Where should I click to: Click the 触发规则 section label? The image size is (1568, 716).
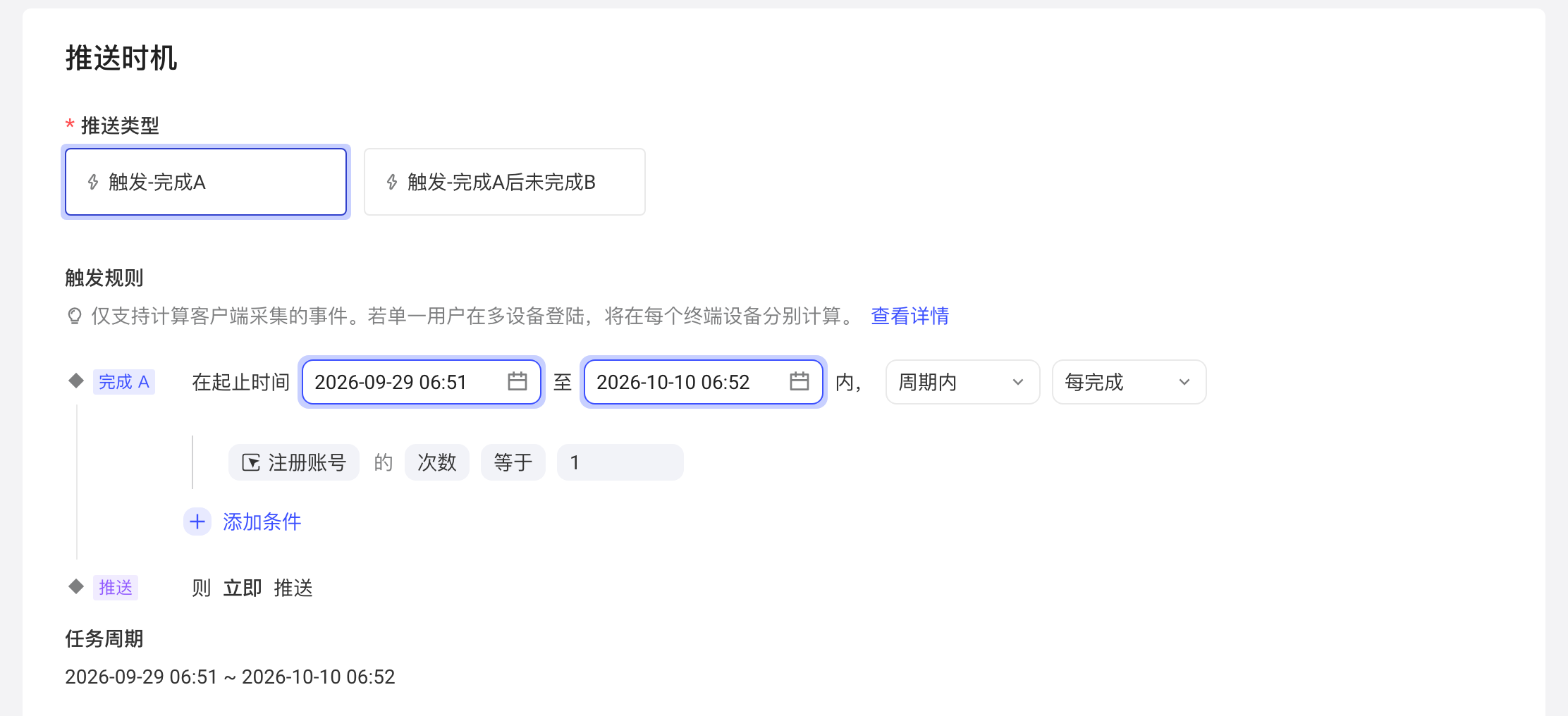coord(104,278)
